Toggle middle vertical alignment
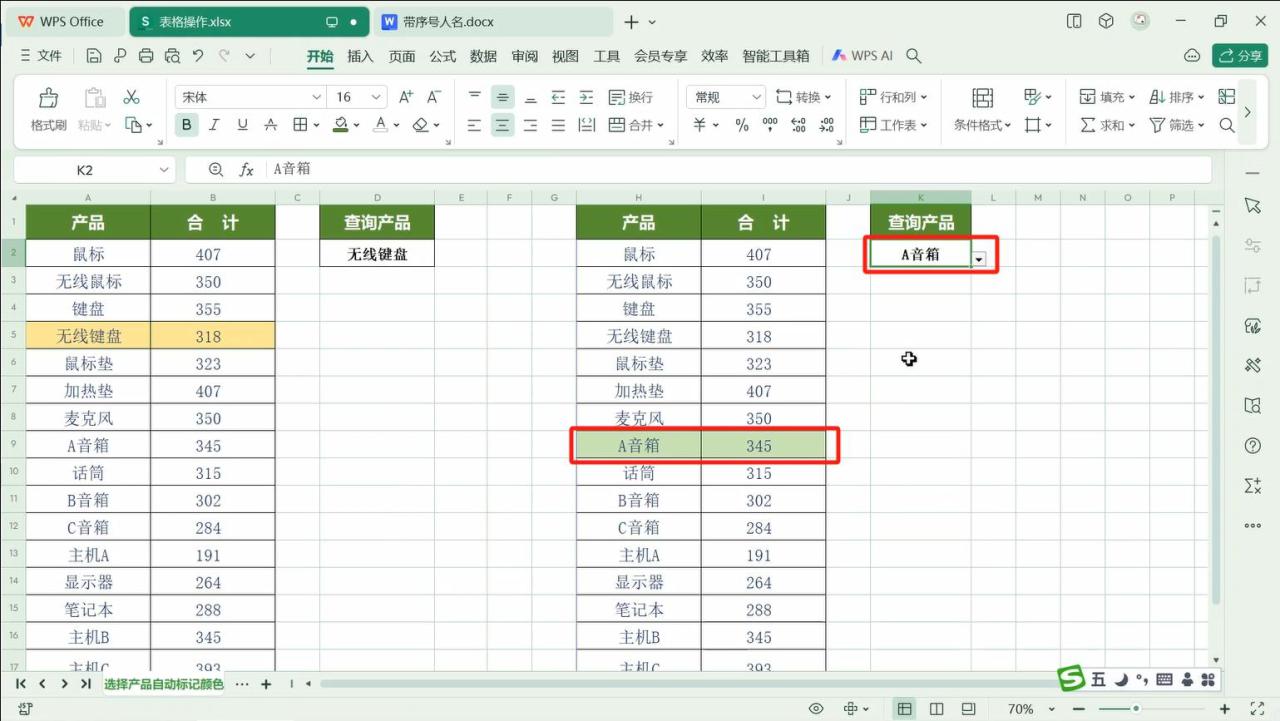This screenshot has height=721, width=1280. (x=502, y=97)
